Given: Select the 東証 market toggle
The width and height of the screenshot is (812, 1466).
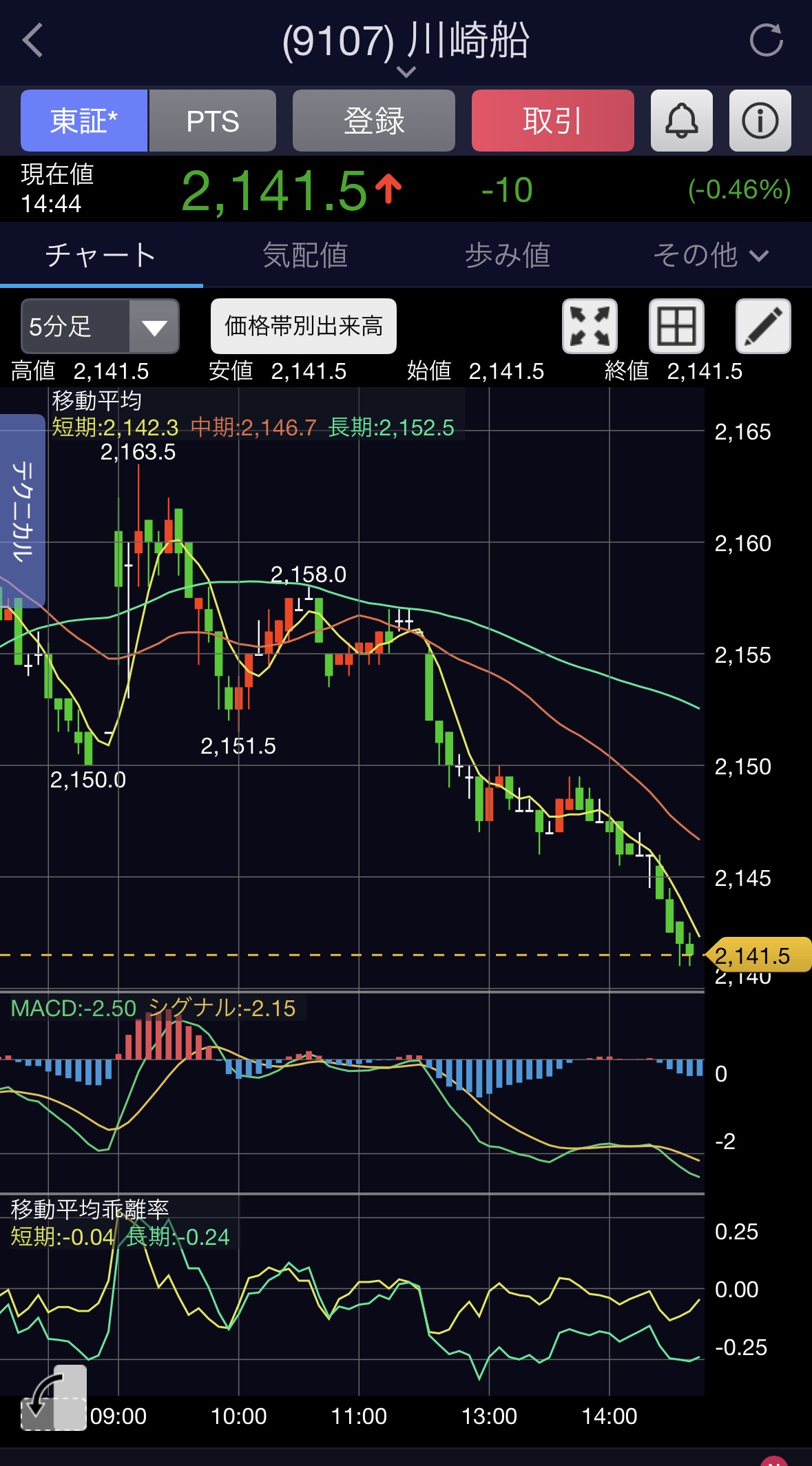Looking at the screenshot, I should 84,121.
